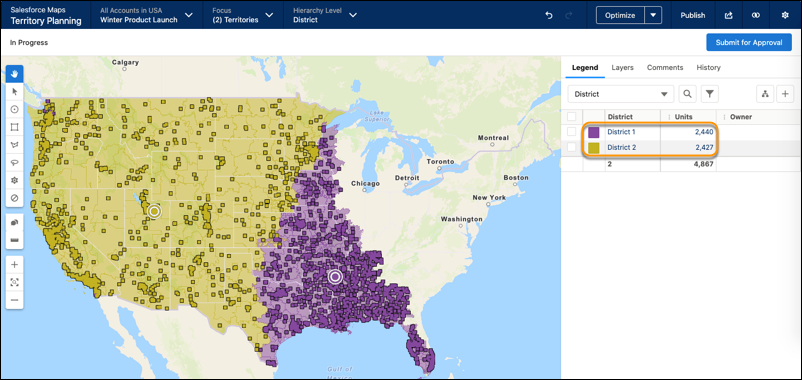Check the District 1 row checkbox
This screenshot has height=380, width=802.
pos(572,132)
